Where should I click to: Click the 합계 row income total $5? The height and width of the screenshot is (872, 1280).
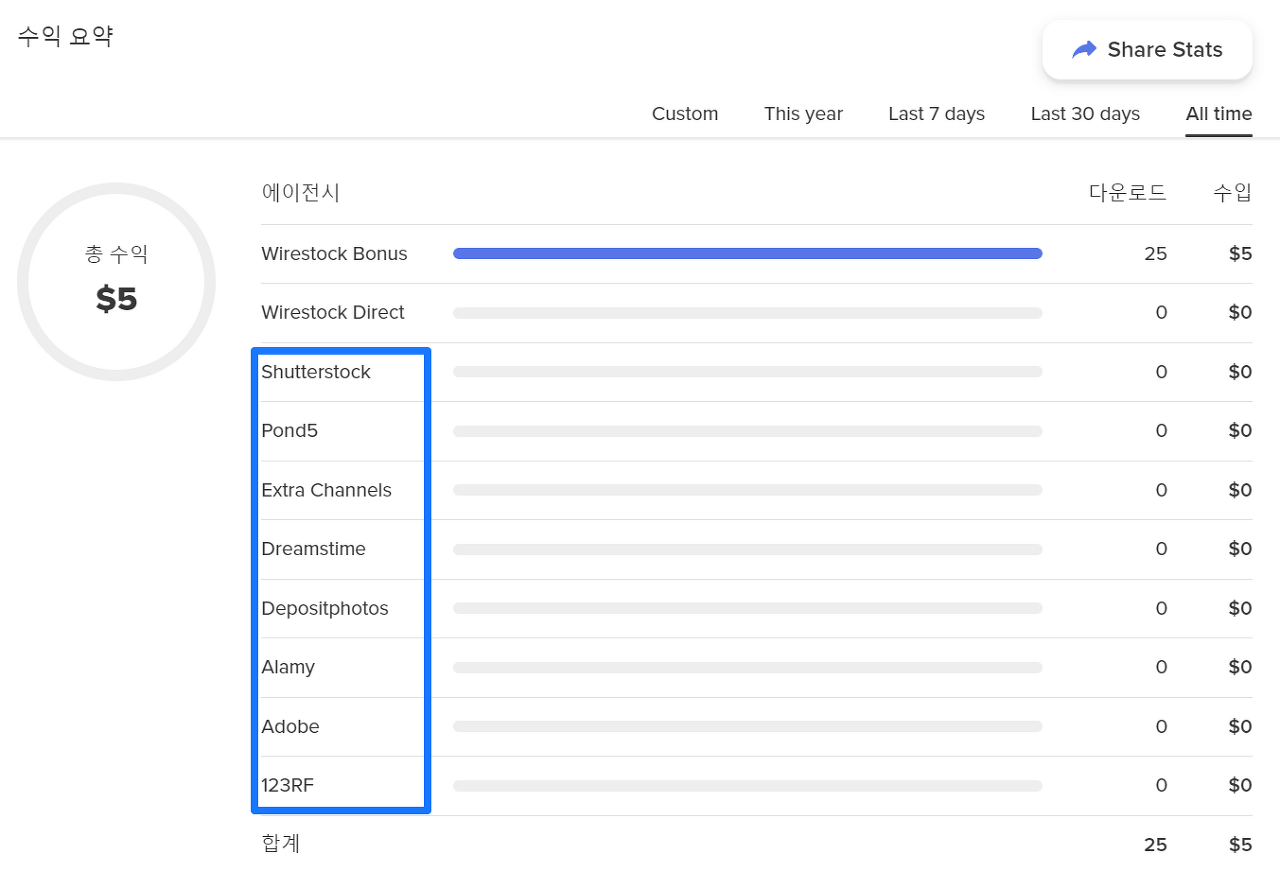coord(1240,845)
